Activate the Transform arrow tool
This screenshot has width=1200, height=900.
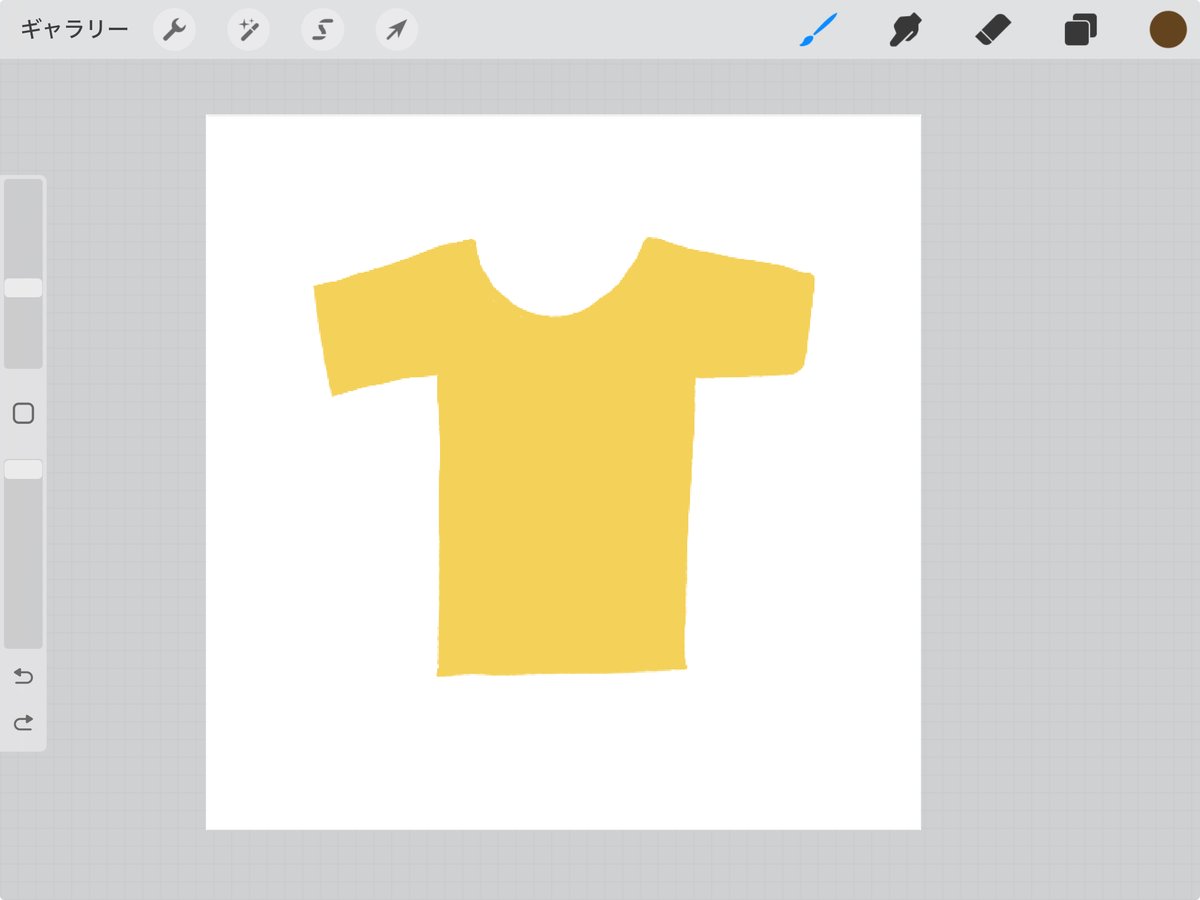(x=397, y=30)
